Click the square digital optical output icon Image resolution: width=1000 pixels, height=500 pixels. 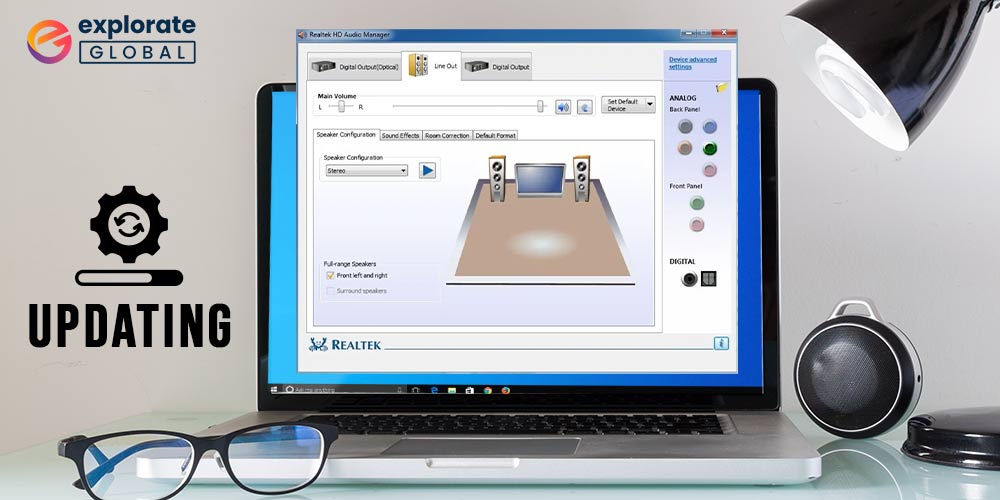tap(709, 279)
